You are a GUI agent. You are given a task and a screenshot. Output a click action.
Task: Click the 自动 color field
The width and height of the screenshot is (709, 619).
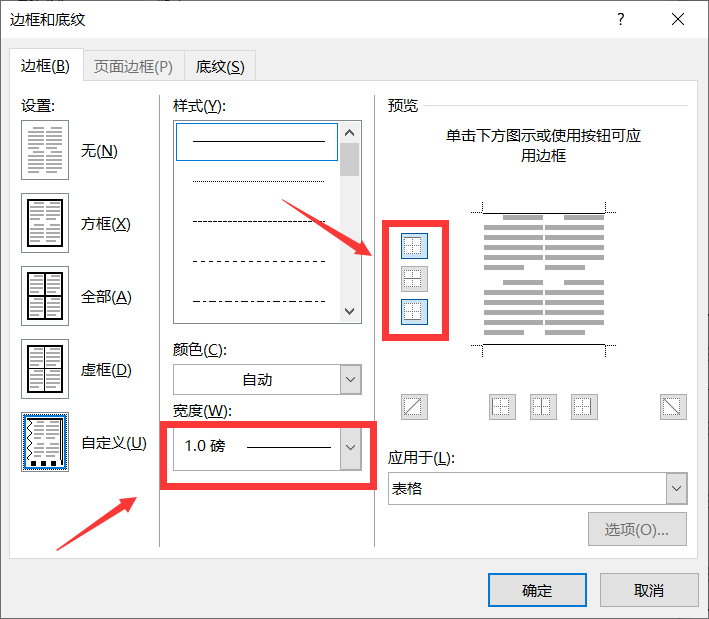[x=257, y=379]
